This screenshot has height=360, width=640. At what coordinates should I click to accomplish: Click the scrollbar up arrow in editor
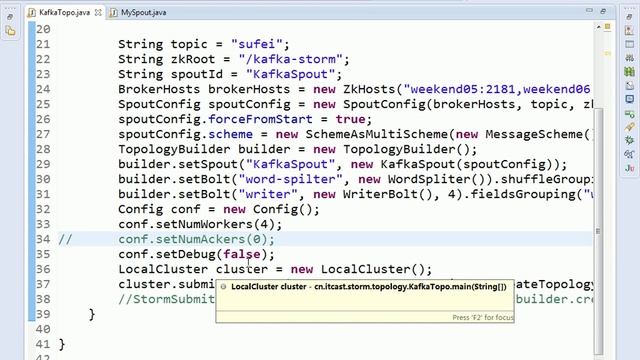point(598,27)
